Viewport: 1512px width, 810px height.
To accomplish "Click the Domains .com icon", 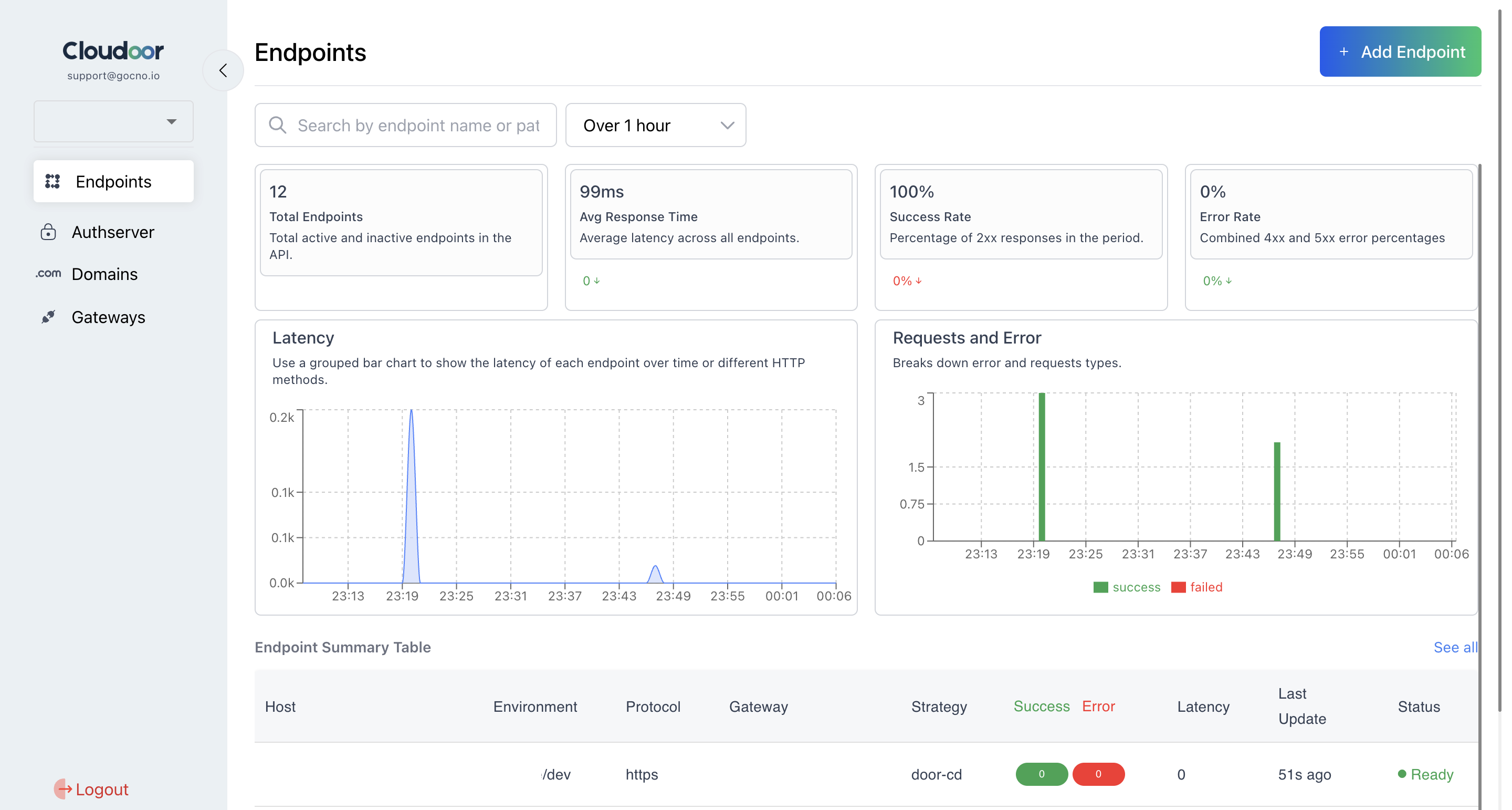I will 48,274.
